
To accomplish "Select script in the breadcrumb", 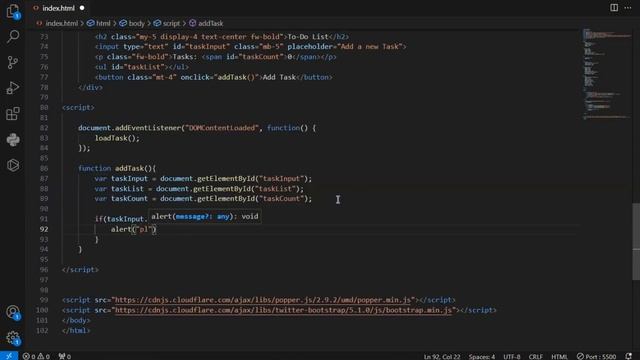I will (167, 23).
